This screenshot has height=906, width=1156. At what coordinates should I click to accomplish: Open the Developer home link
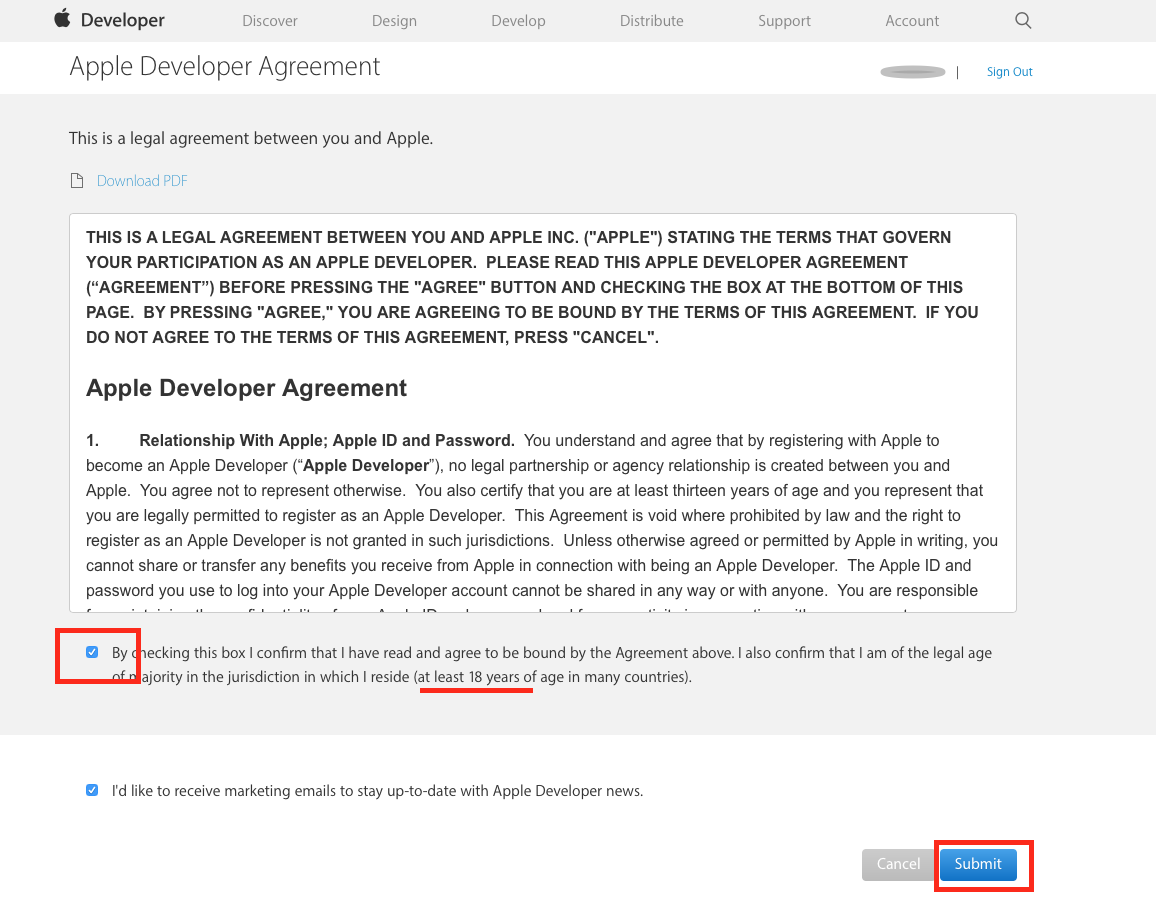pyautogui.click(x=122, y=21)
